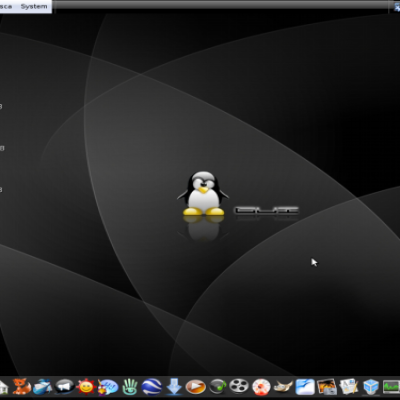
Task: Open the system monitor green graph icon
Action: [x=391, y=387]
